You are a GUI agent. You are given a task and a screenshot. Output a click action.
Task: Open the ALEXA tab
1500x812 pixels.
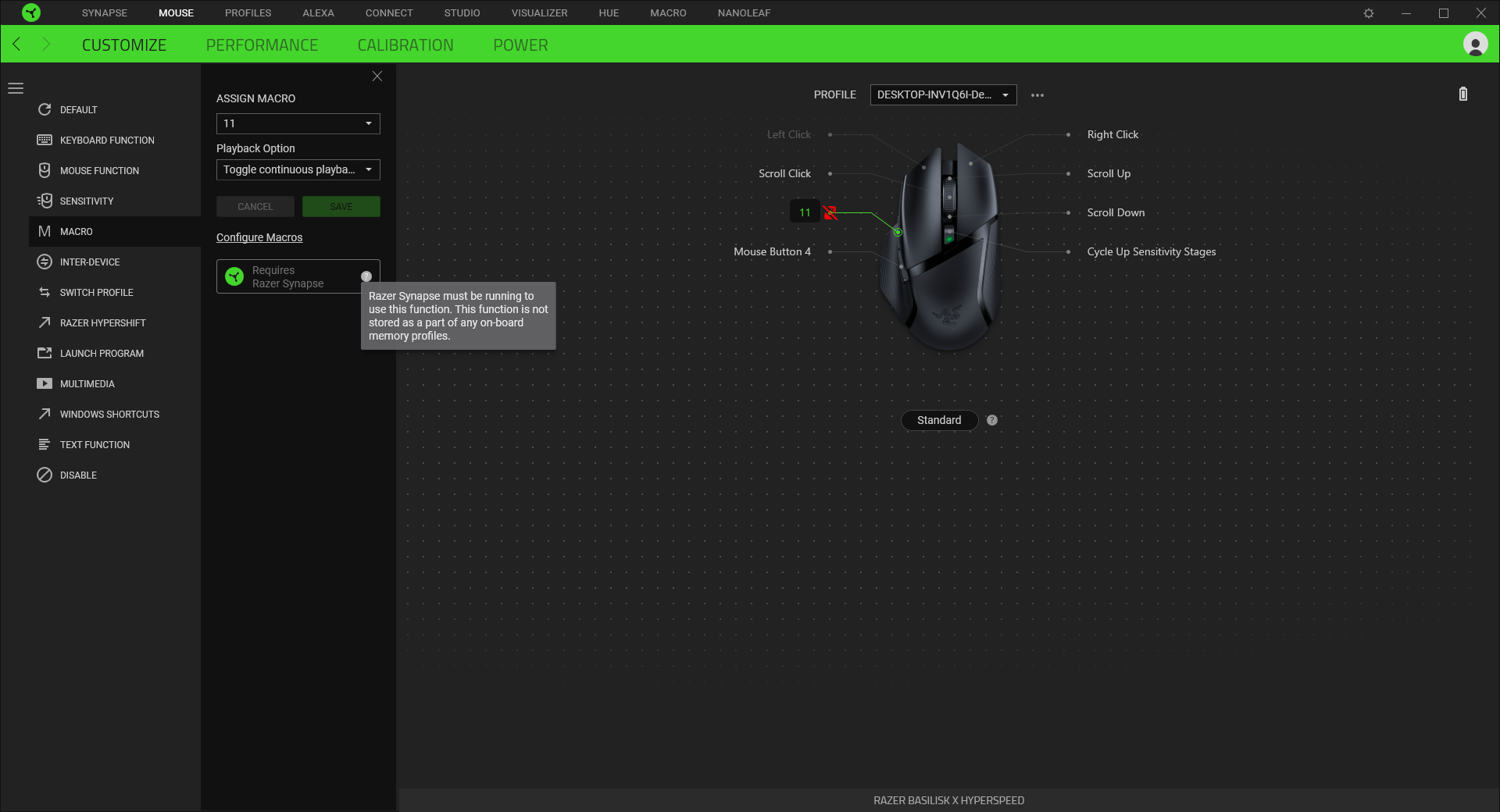click(x=318, y=13)
